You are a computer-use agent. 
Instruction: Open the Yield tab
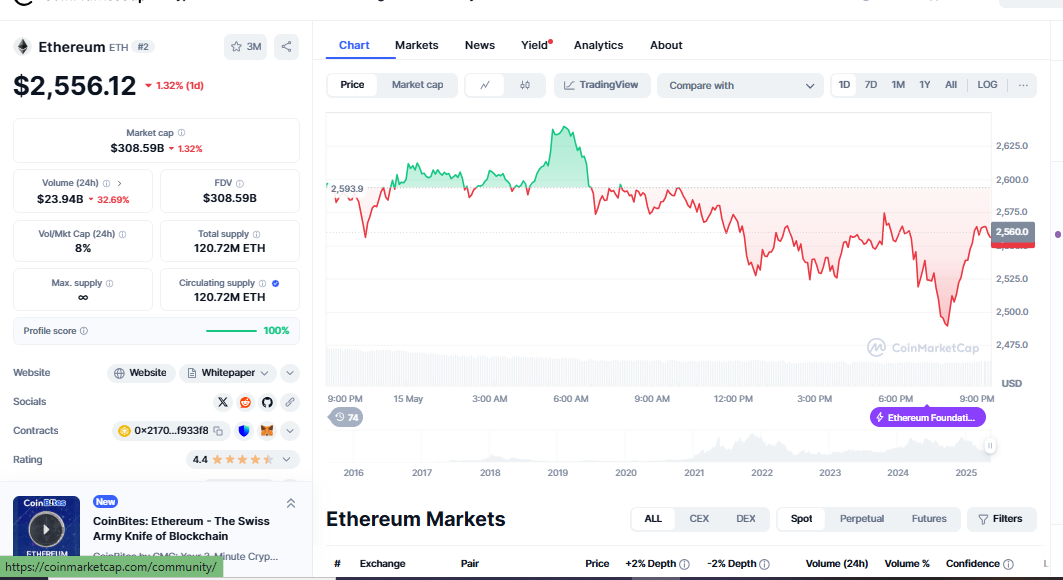click(x=535, y=45)
